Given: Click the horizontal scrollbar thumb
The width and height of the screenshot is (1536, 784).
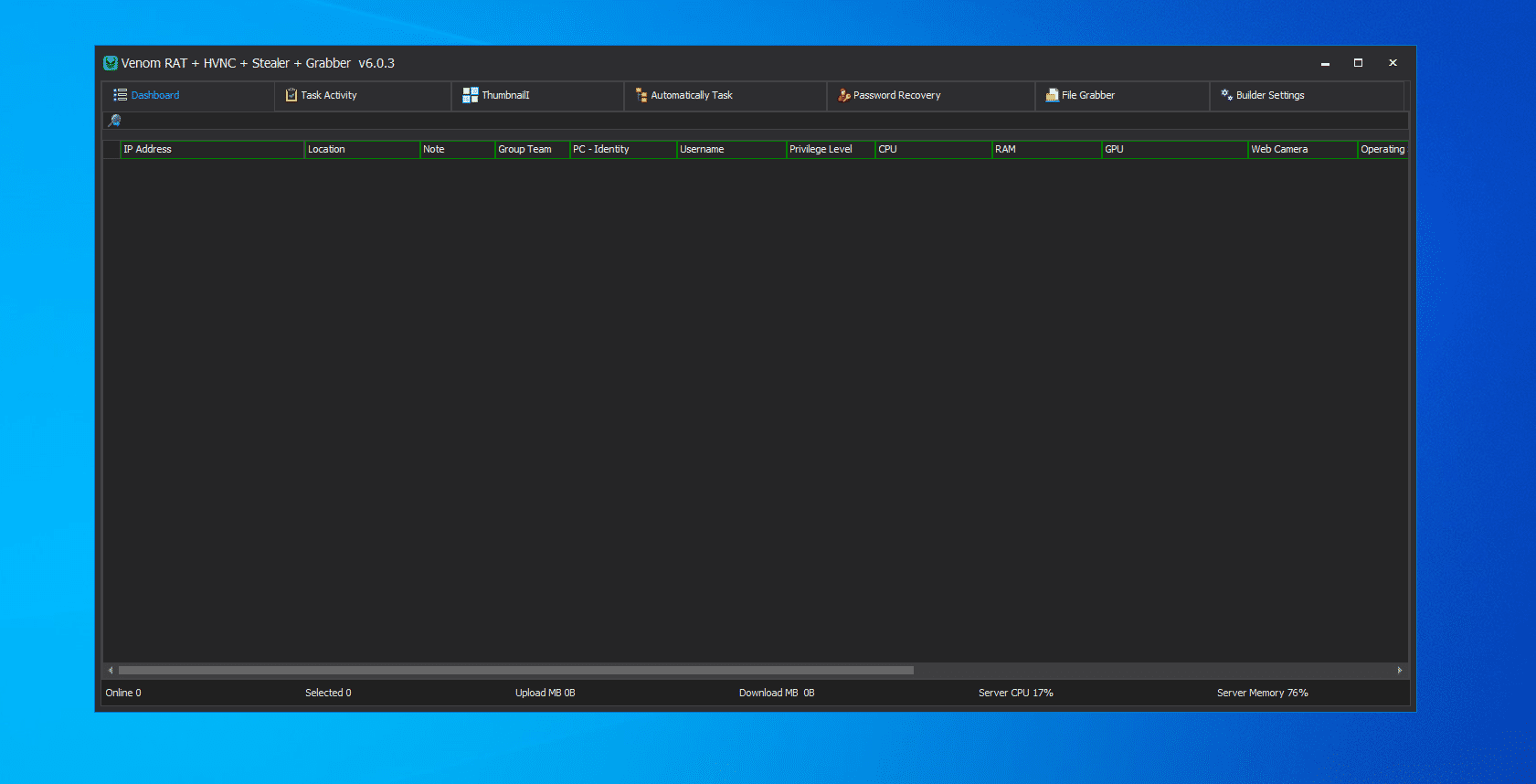Looking at the screenshot, I should (516, 670).
